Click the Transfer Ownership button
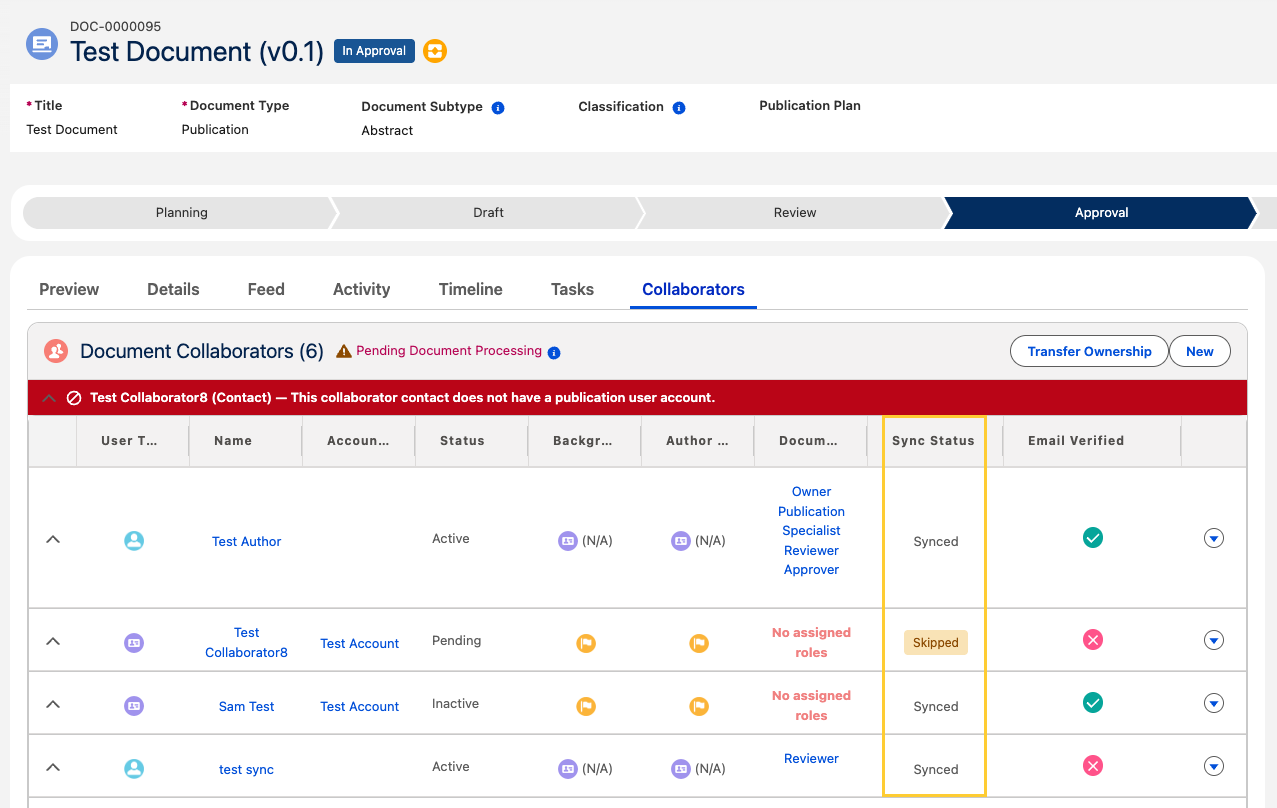Image resolution: width=1277 pixels, height=808 pixels. (x=1089, y=351)
